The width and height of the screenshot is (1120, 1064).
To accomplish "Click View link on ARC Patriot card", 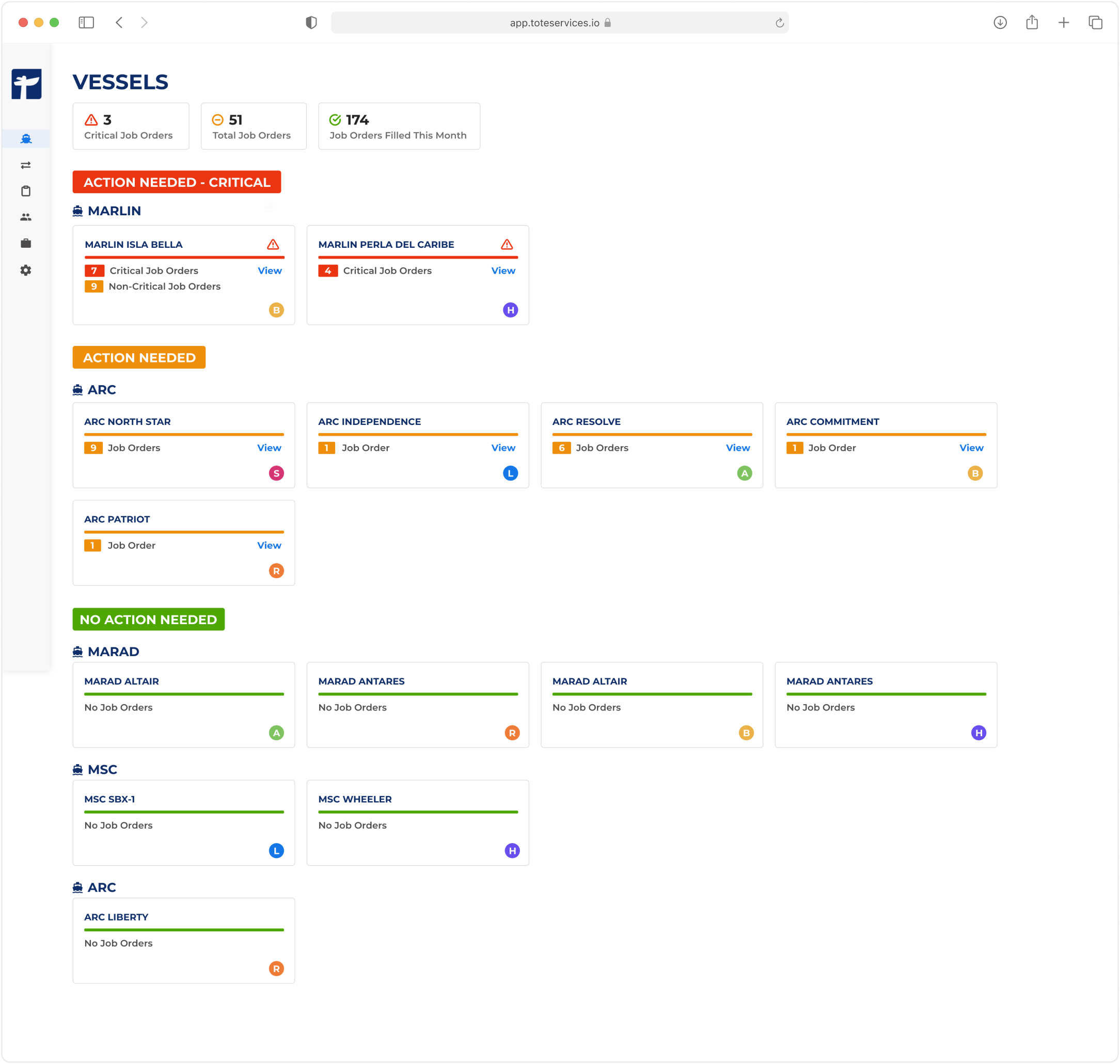I will (269, 545).
